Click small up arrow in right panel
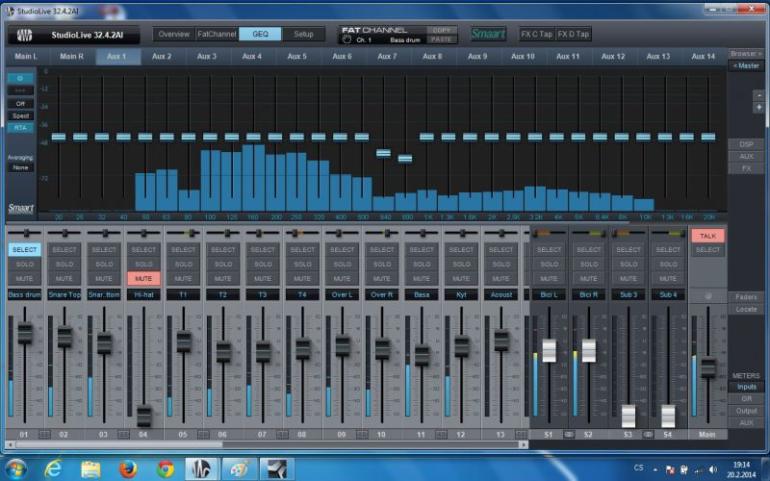770x481 pixels. point(759,95)
